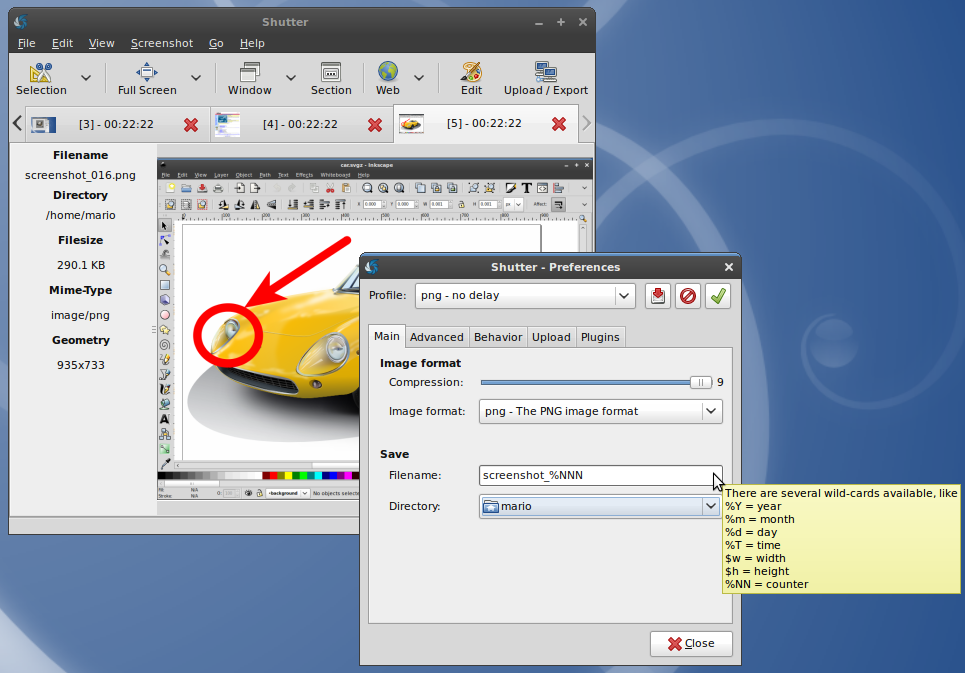
Task: Apply the profile with the green checkmark
Action: [x=717, y=296]
